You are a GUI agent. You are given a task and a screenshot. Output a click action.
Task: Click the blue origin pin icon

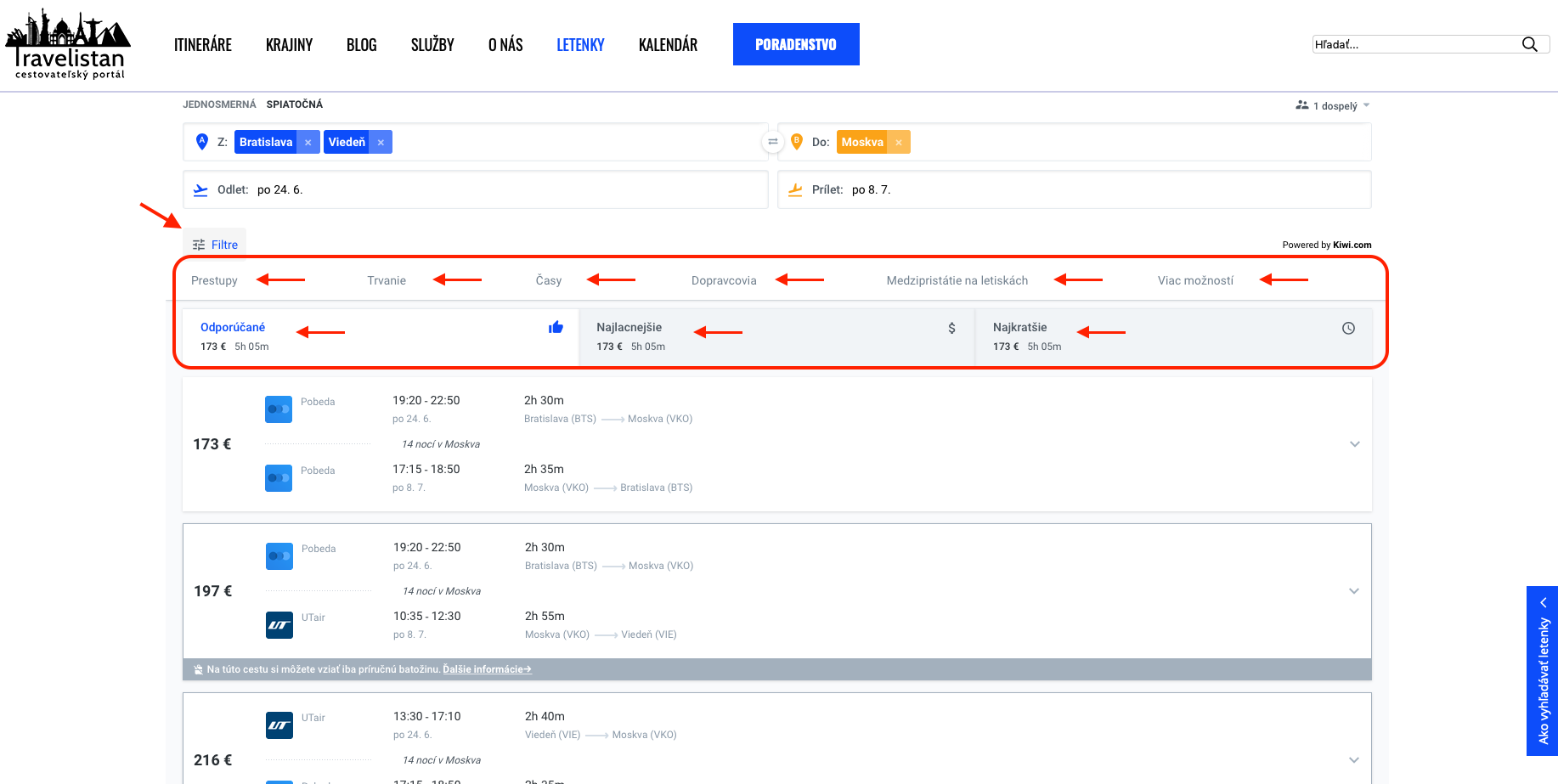click(x=202, y=142)
